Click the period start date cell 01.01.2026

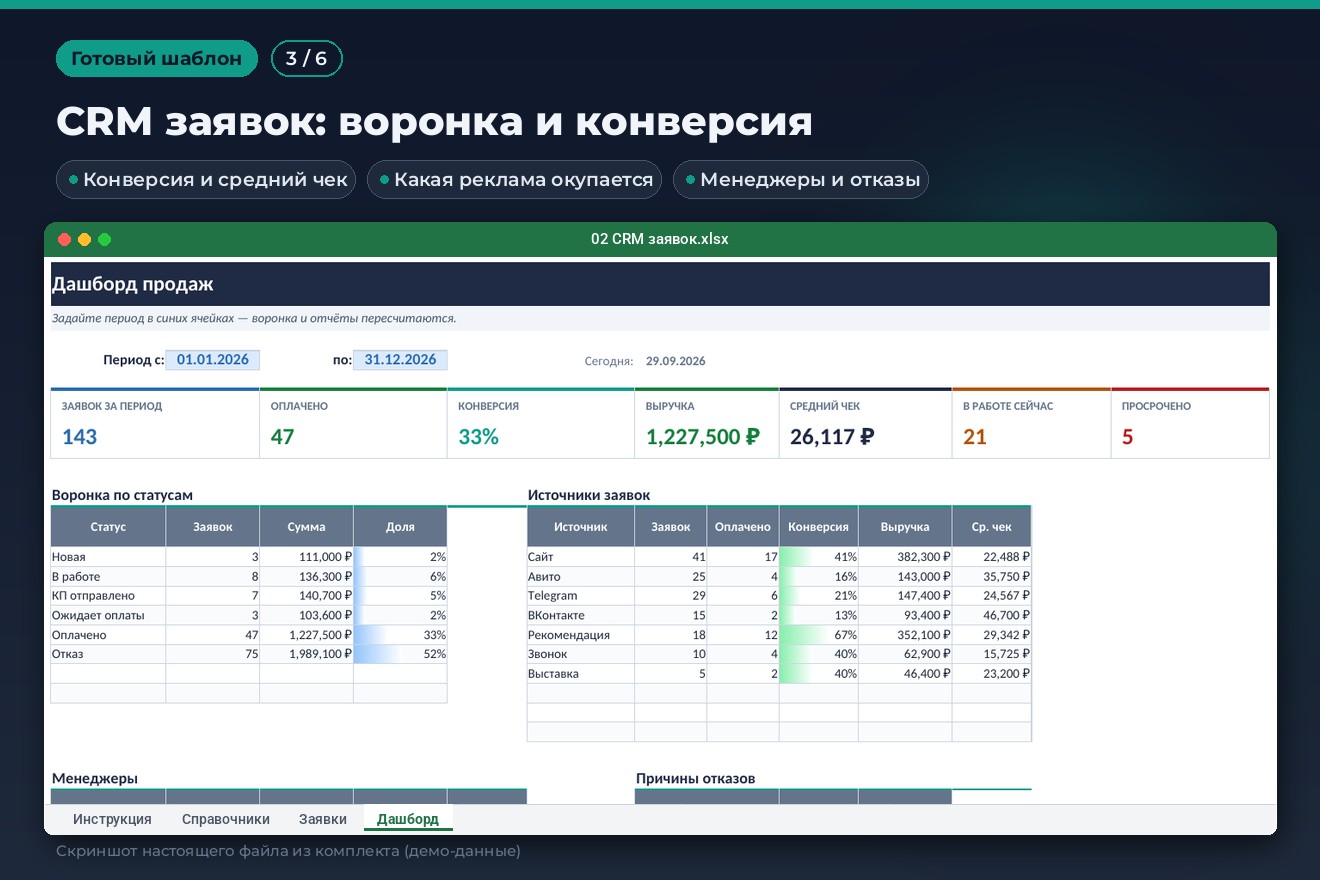(x=213, y=360)
